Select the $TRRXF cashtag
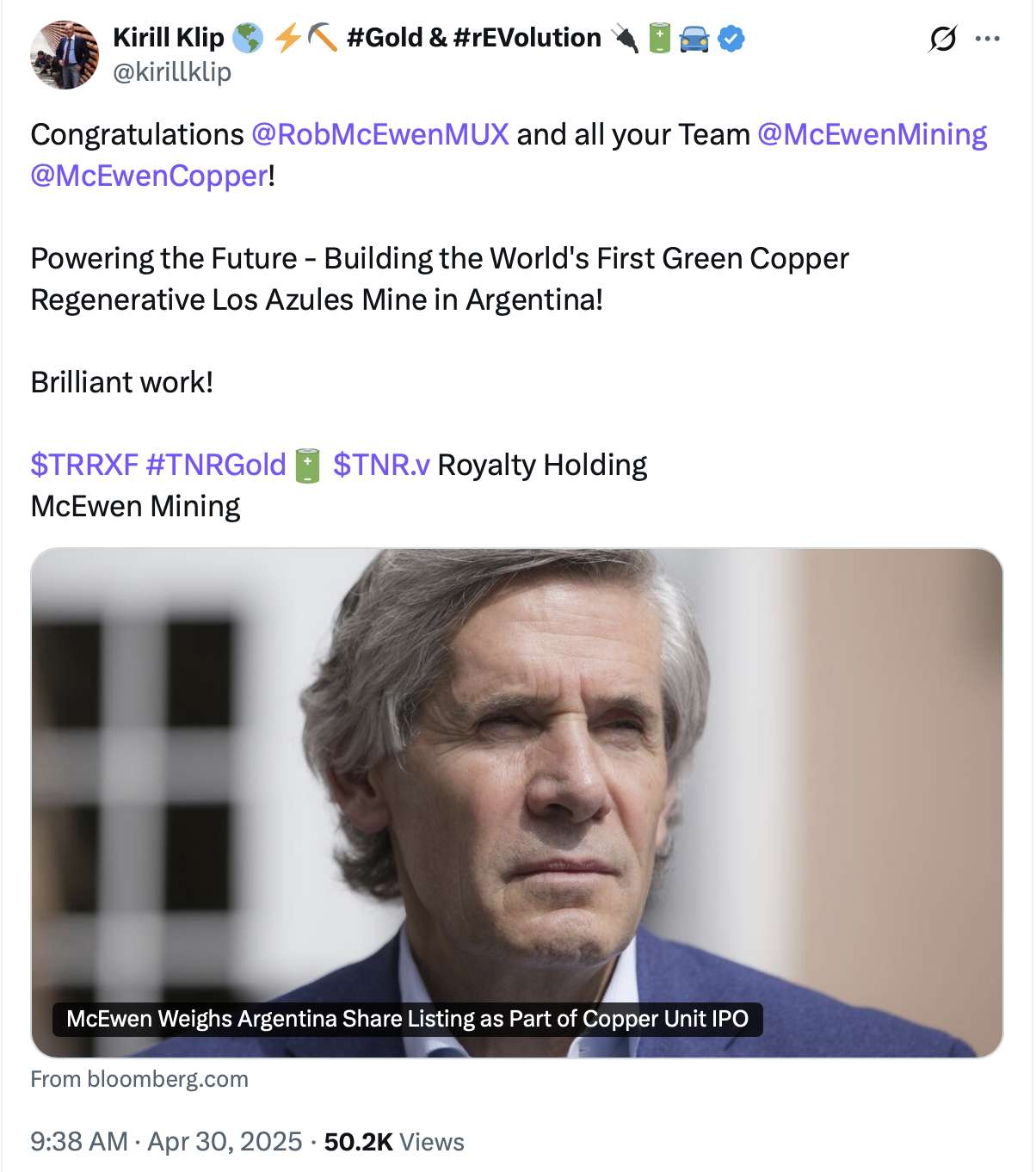1036x1172 pixels. (84, 466)
